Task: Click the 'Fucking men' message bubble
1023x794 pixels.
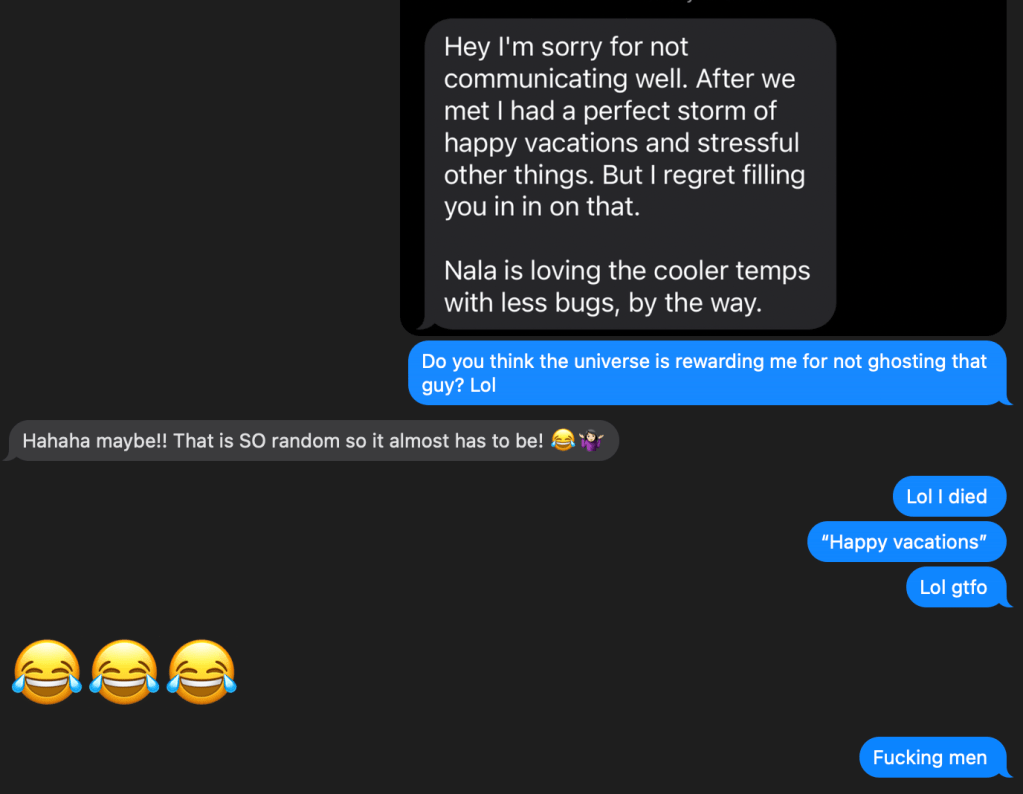Action: coord(933,757)
